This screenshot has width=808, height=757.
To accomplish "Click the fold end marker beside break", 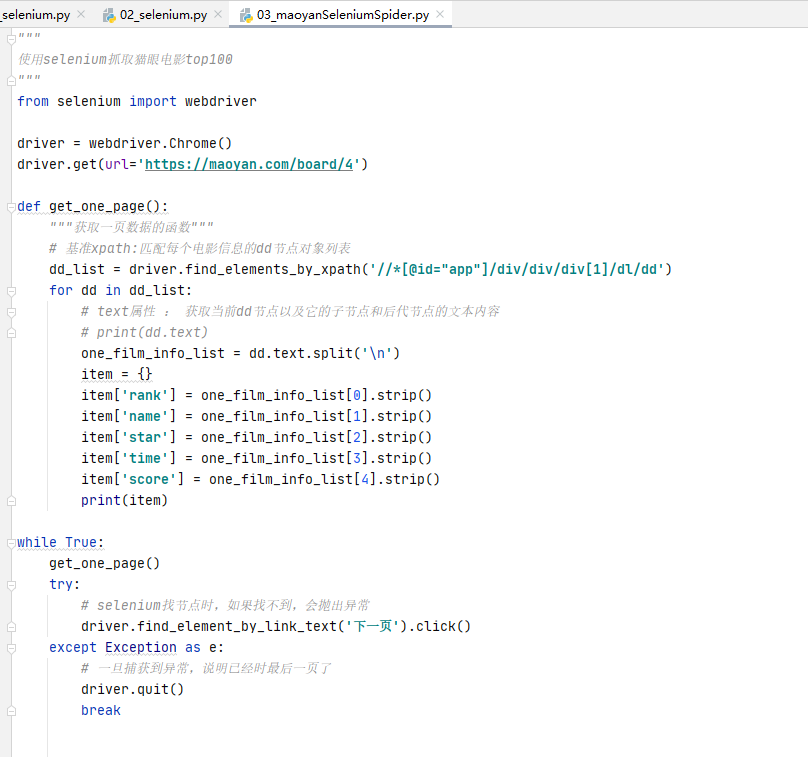I will pyautogui.click(x=11, y=711).
